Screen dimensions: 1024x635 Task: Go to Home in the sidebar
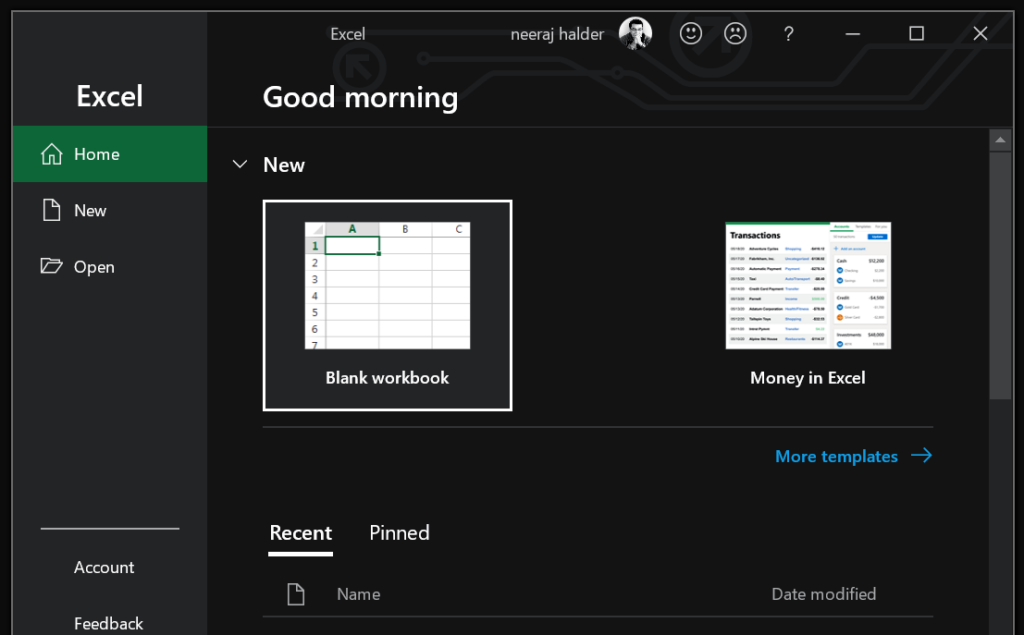tap(110, 154)
